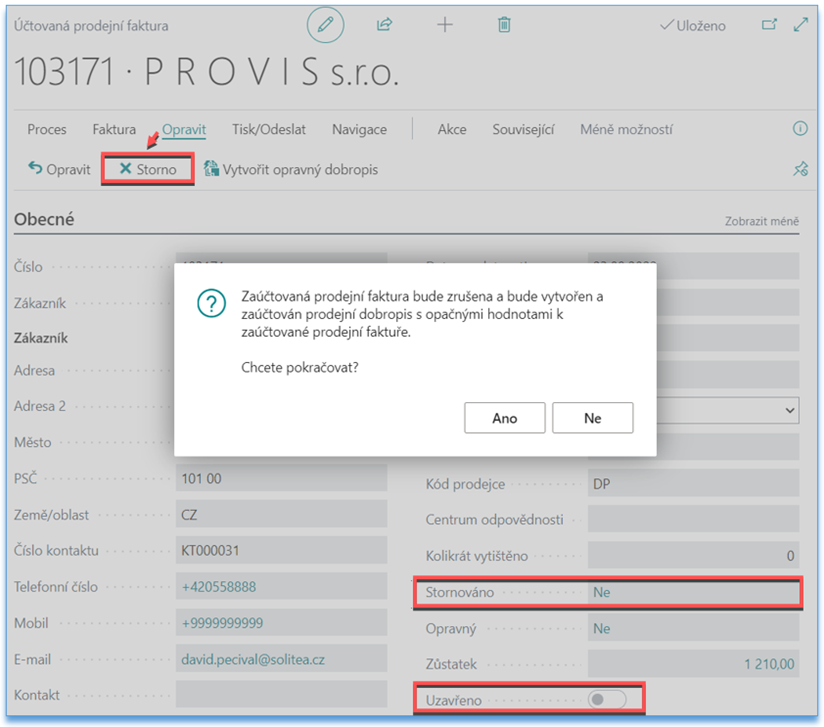The height and width of the screenshot is (727, 824).
Task: Click the trash delete icon
Action: click(505, 26)
